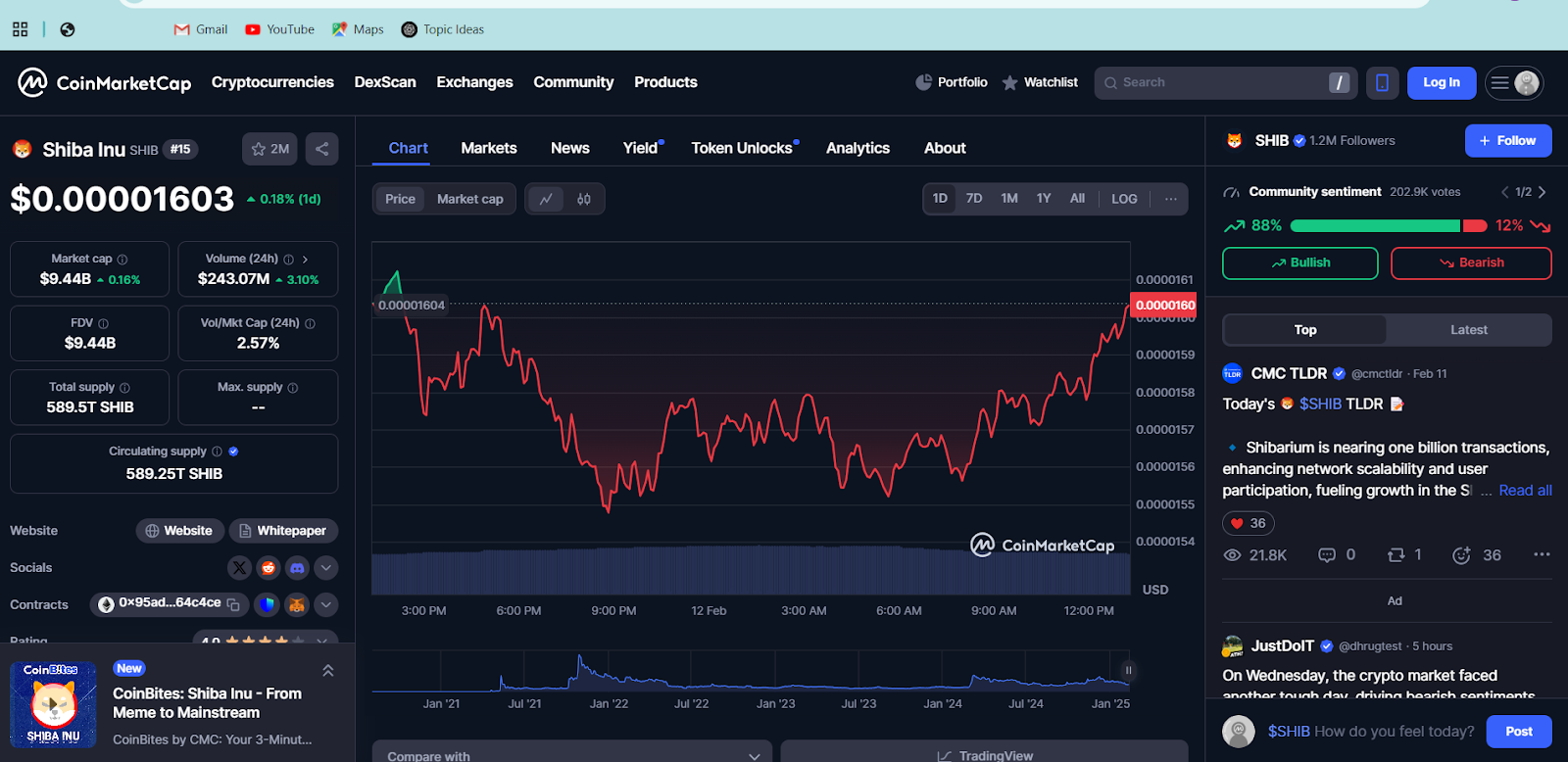Screen dimensions: 1568x762
Task: Select the 7D time range
Action: [973, 199]
